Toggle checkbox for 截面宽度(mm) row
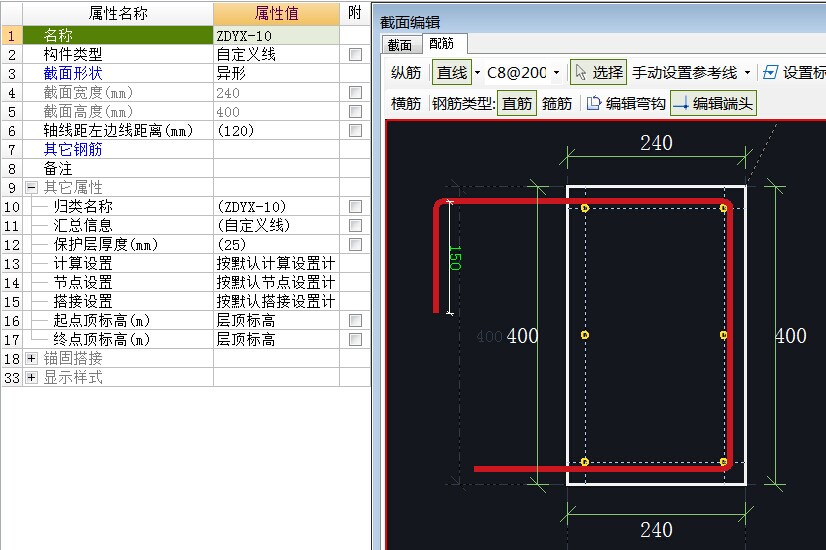The height and width of the screenshot is (550, 826). click(x=356, y=93)
